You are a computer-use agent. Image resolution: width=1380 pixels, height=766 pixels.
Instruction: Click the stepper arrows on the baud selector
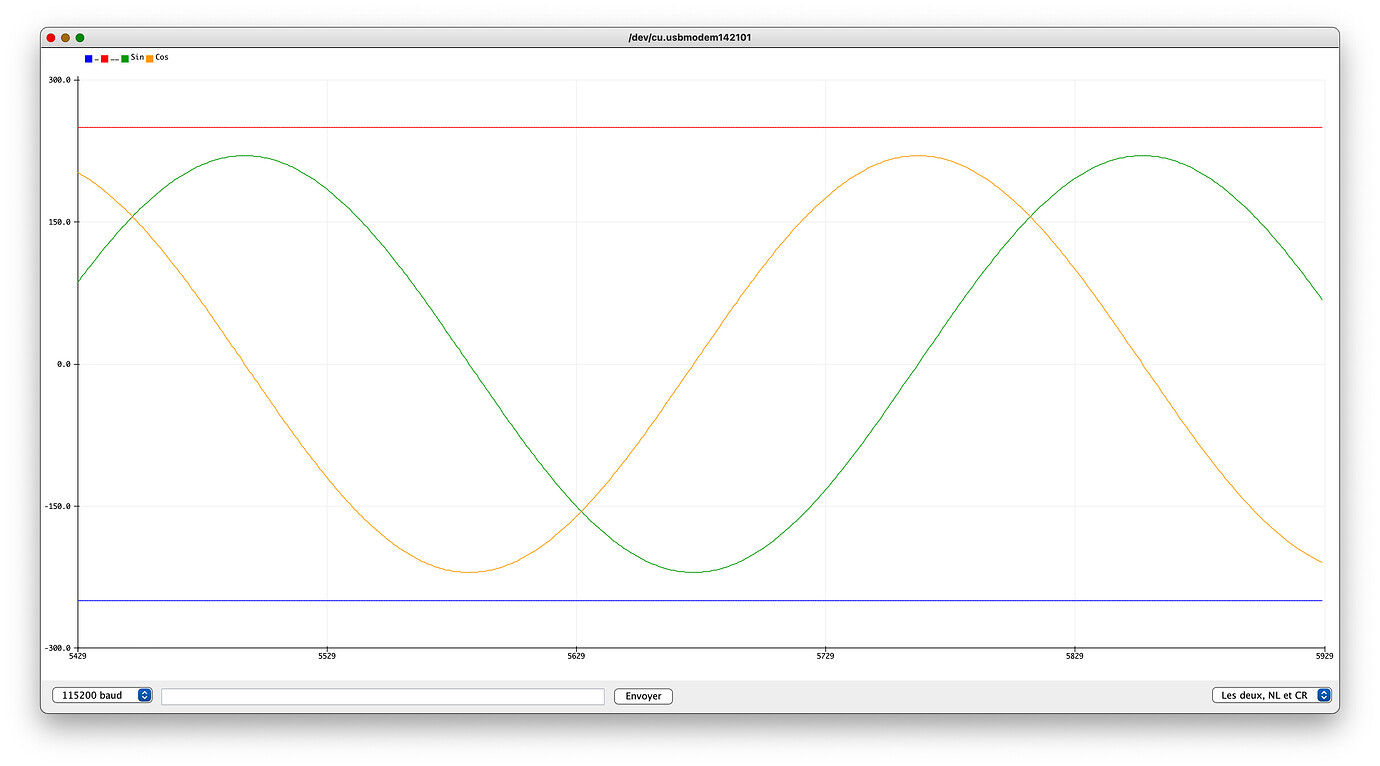146,695
